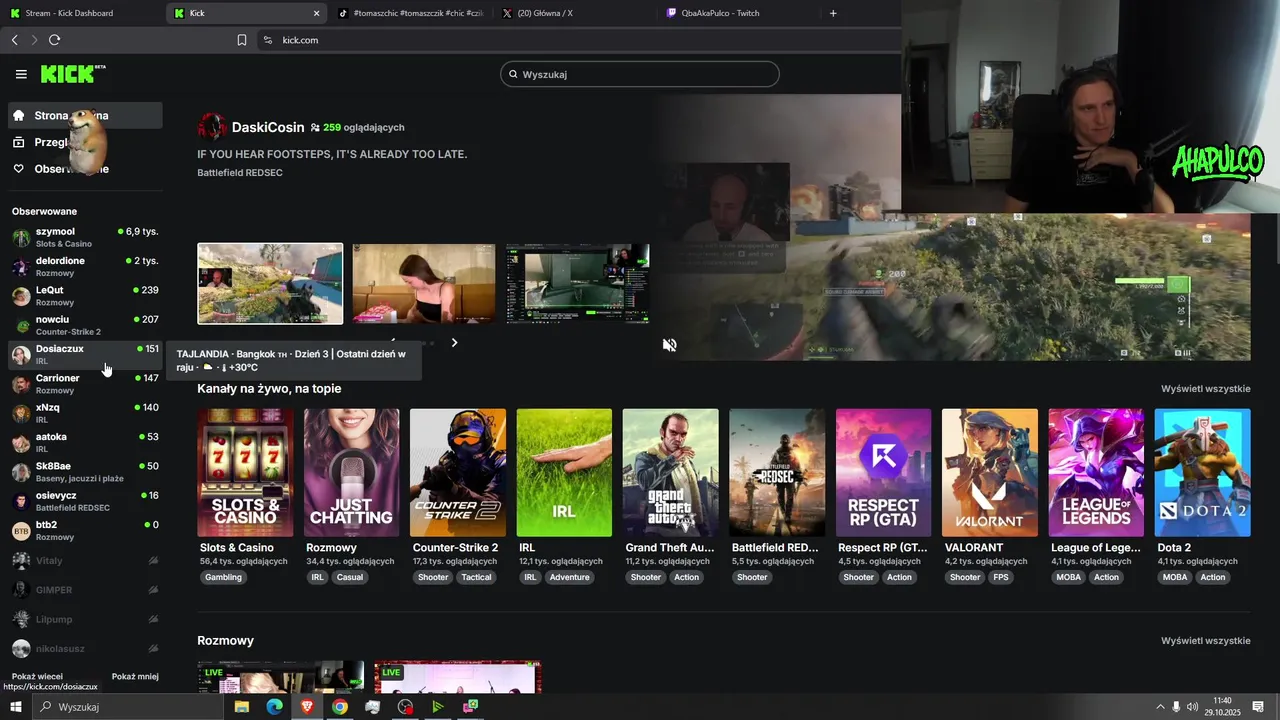This screenshot has height=720, width=1280.
Task: Collapse list with Pokaż mniej
Action: coord(135,676)
